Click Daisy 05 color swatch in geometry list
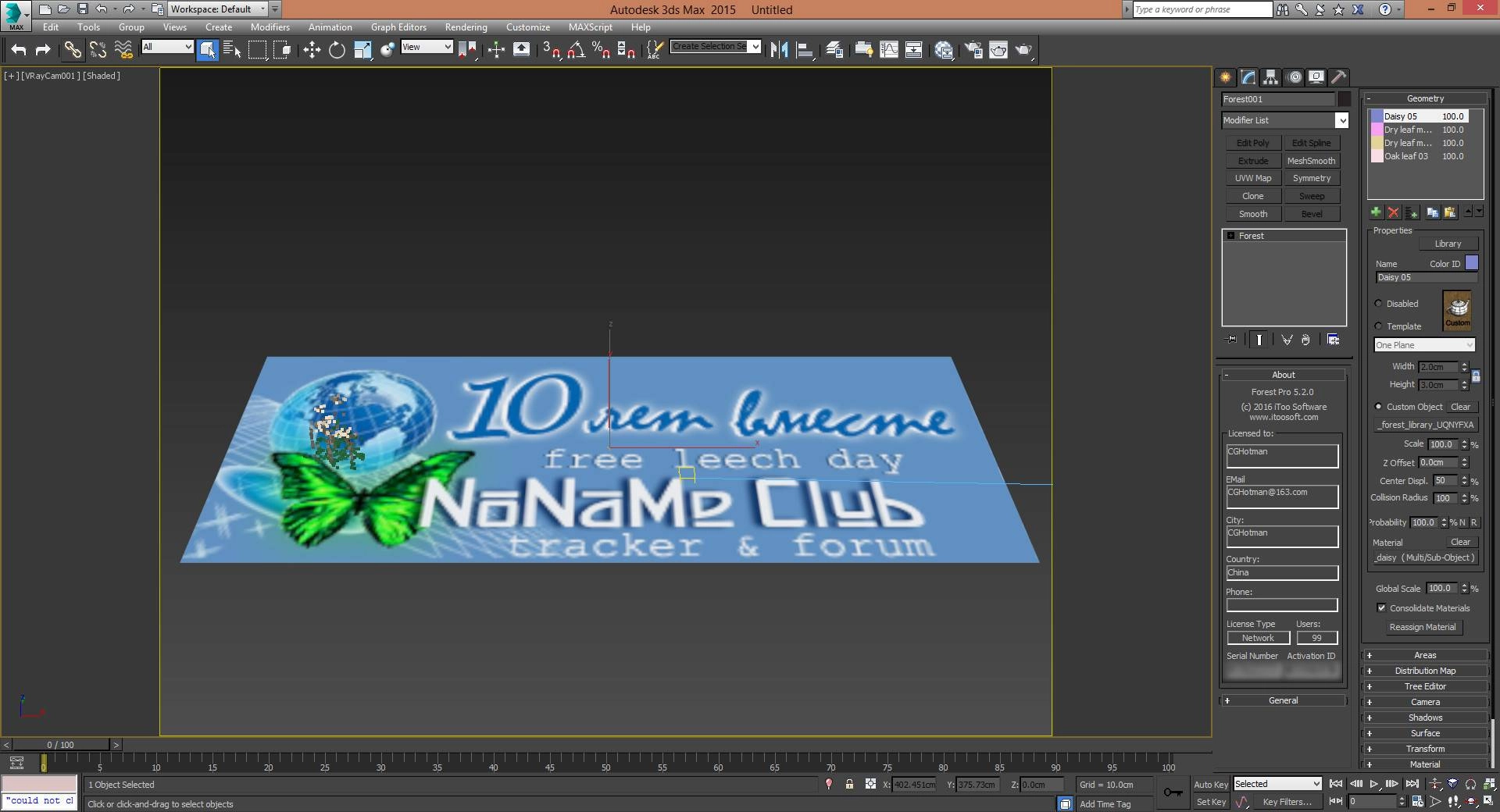The height and width of the screenshot is (812, 1500). click(x=1377, y=116)
